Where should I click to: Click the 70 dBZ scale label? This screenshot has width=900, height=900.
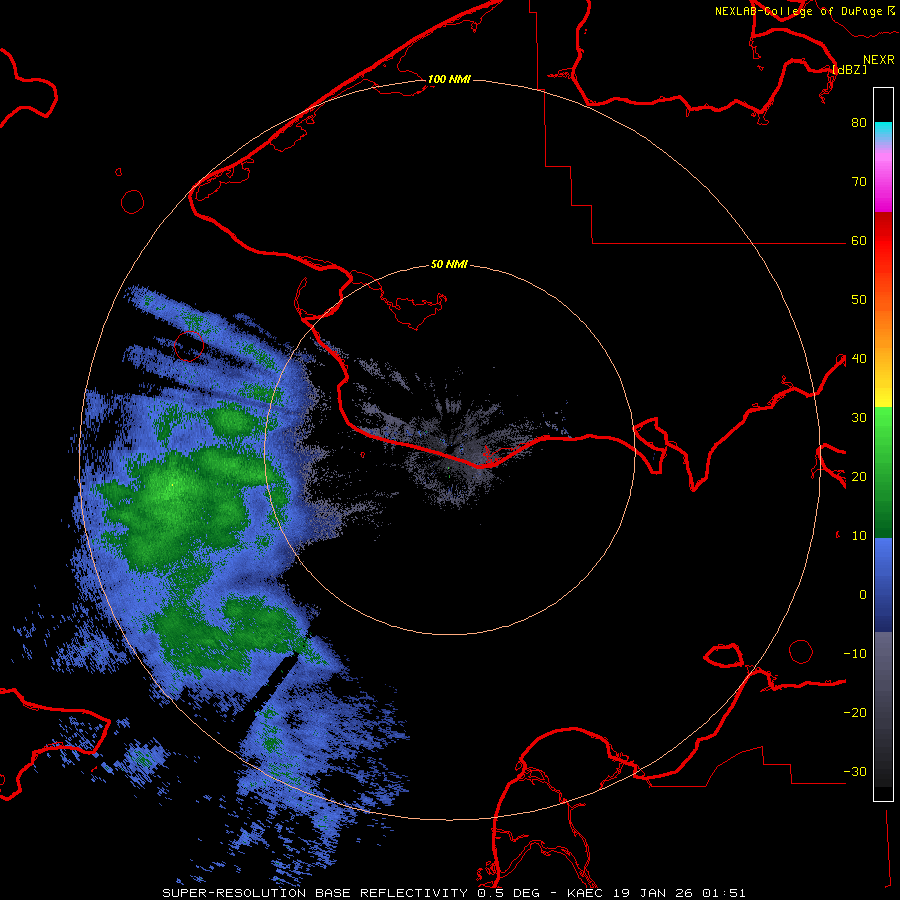[x=859, y=182]
